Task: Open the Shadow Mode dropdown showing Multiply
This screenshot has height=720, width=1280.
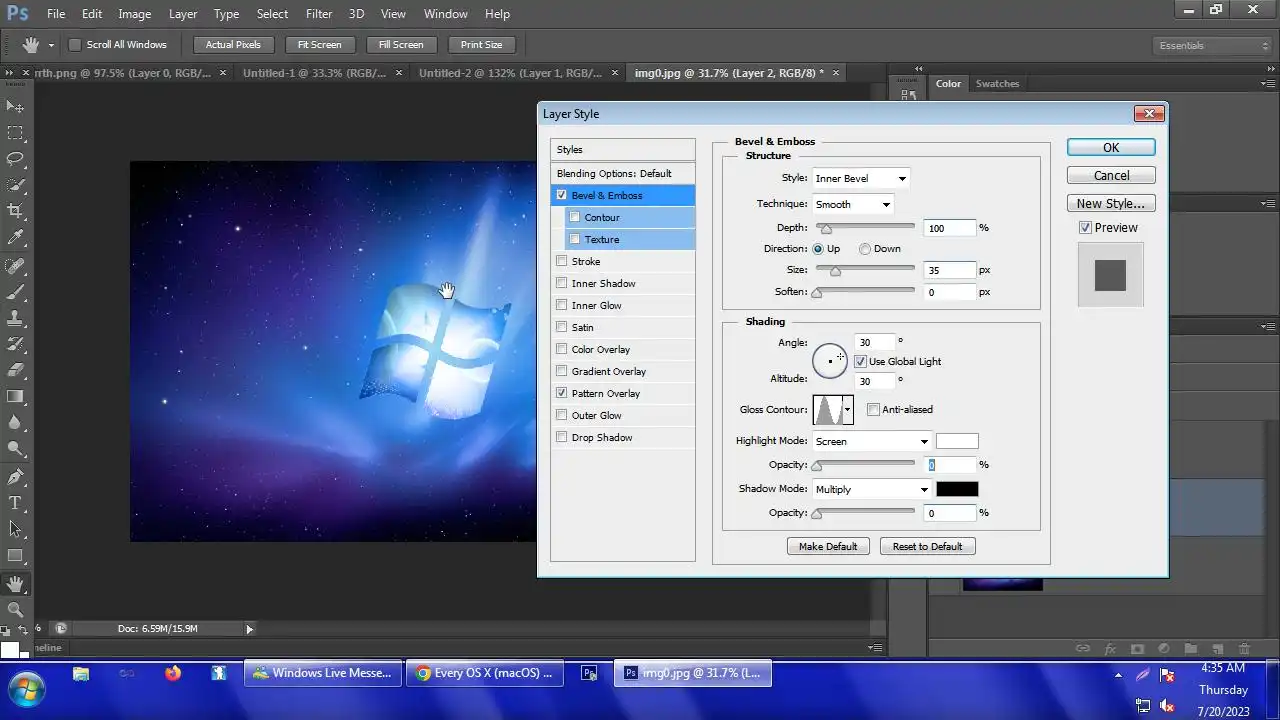Action: 872,489
